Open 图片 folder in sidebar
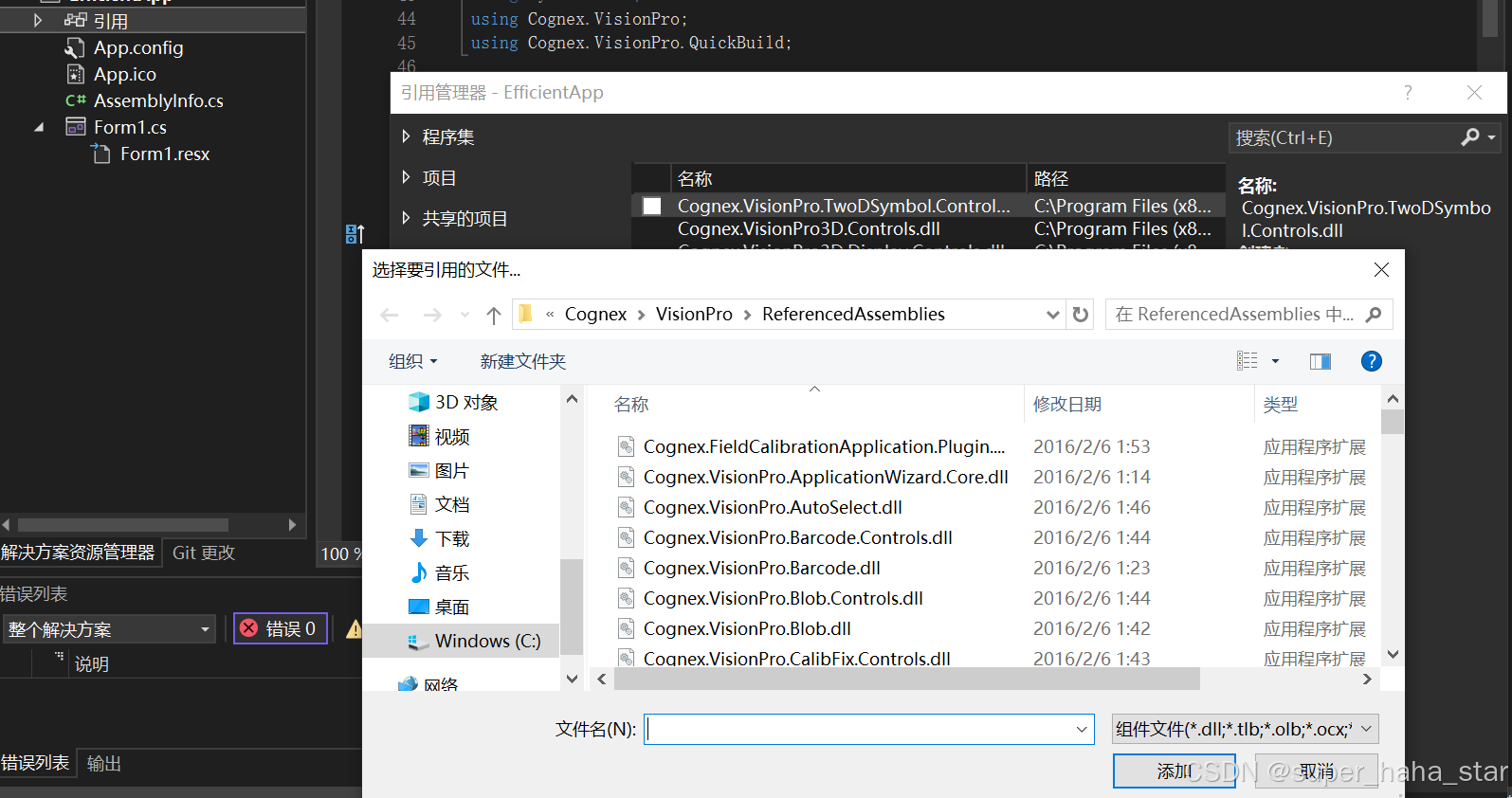The width and height of the screenshot is (1512, 798). 439,471
